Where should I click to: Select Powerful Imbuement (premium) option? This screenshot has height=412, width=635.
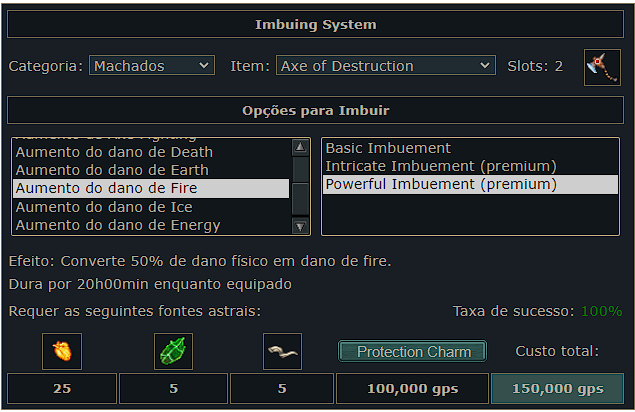point(441,184)
